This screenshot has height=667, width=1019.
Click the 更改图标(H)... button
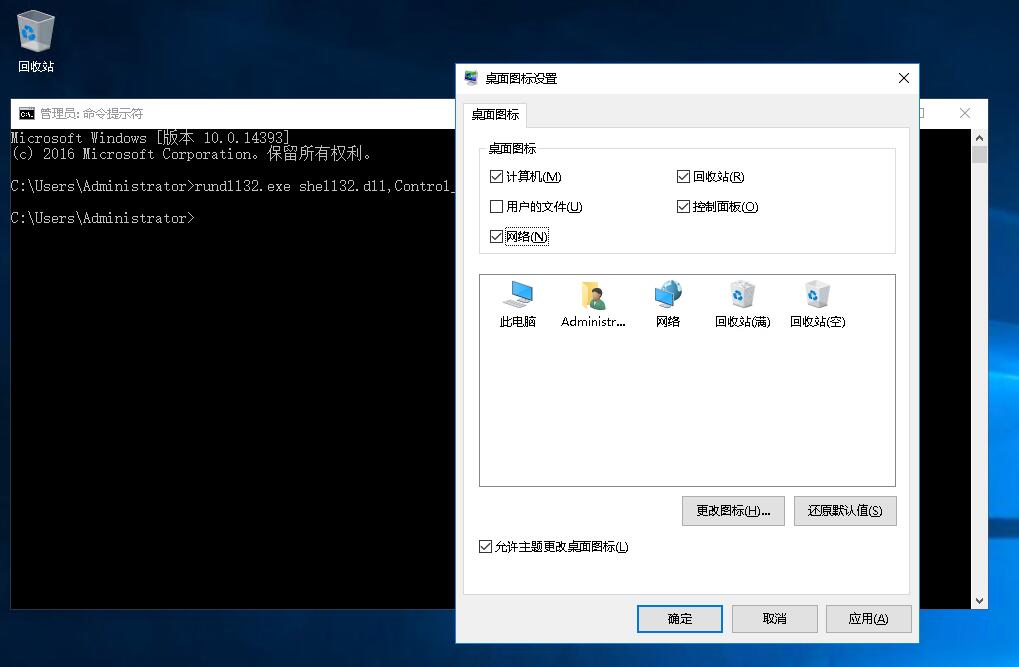tap(733, 511)
